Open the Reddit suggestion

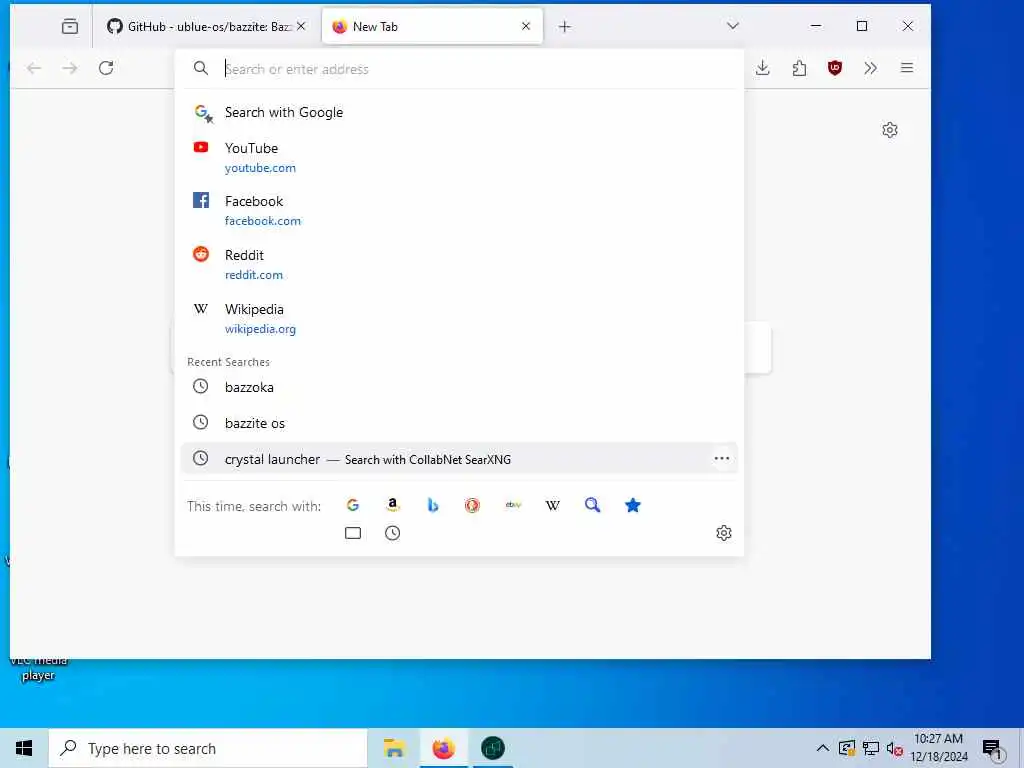click(459, 264)
